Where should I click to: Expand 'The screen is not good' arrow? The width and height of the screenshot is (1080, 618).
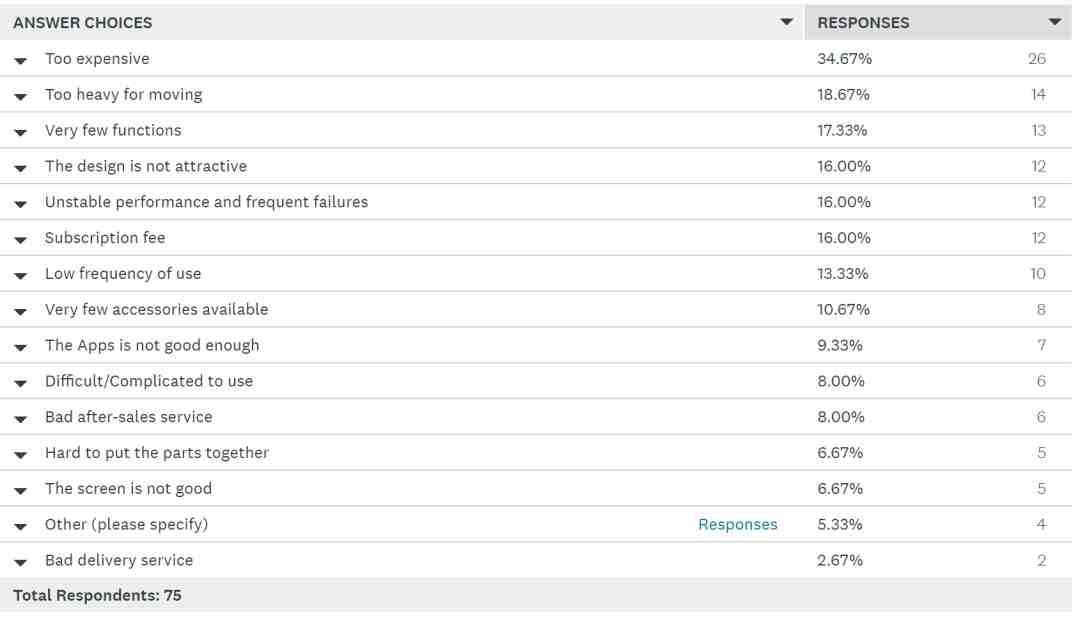click(21, 491)
